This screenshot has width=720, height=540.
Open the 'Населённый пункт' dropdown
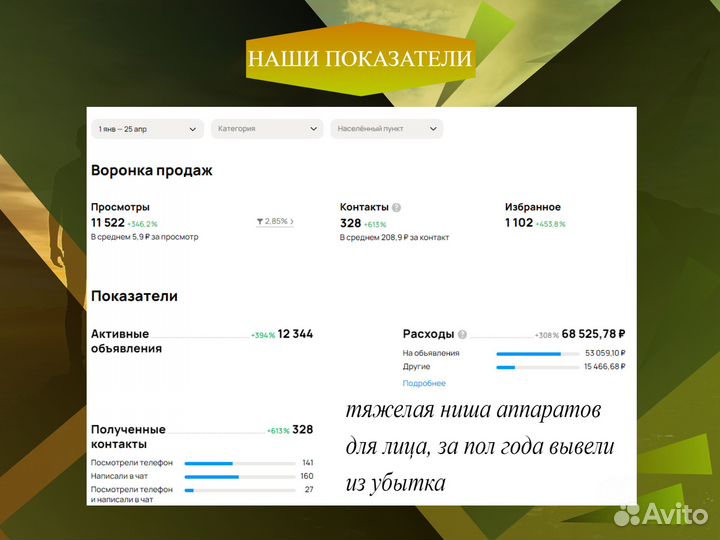(x=387, y=129)
